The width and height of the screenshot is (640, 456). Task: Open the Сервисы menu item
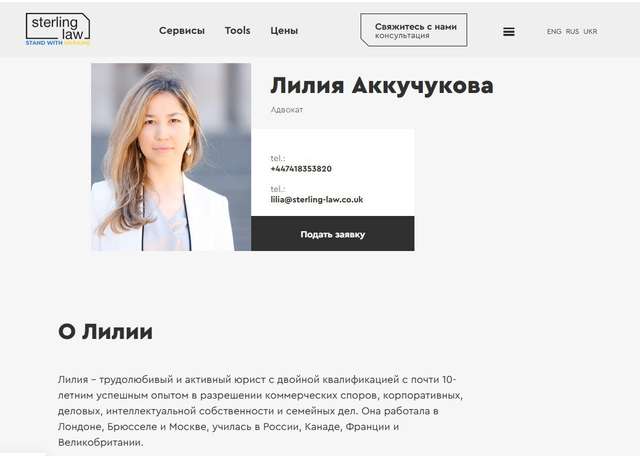coord(182,31)
